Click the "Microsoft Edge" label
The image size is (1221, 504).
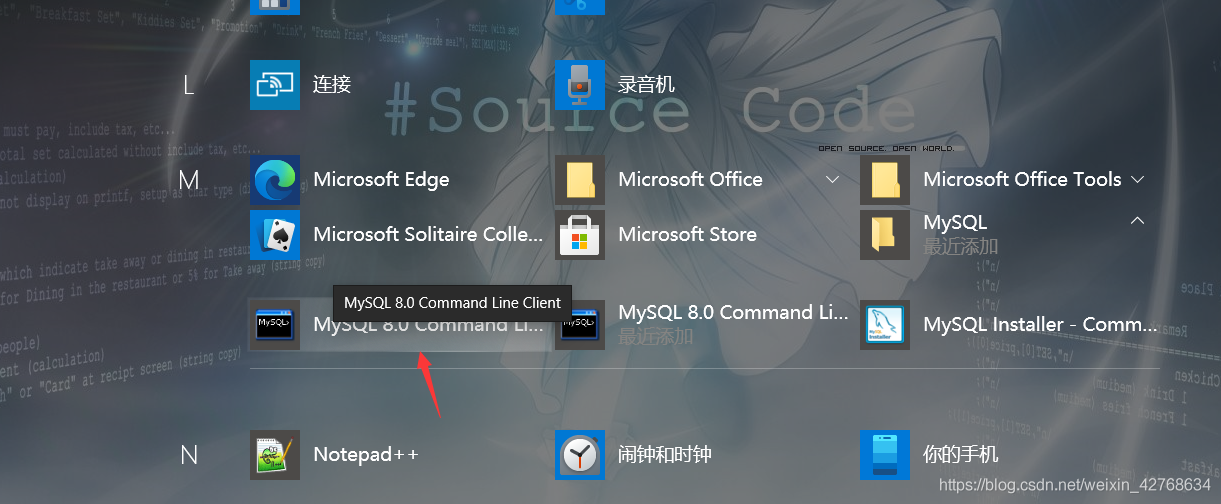coord(381,180)
